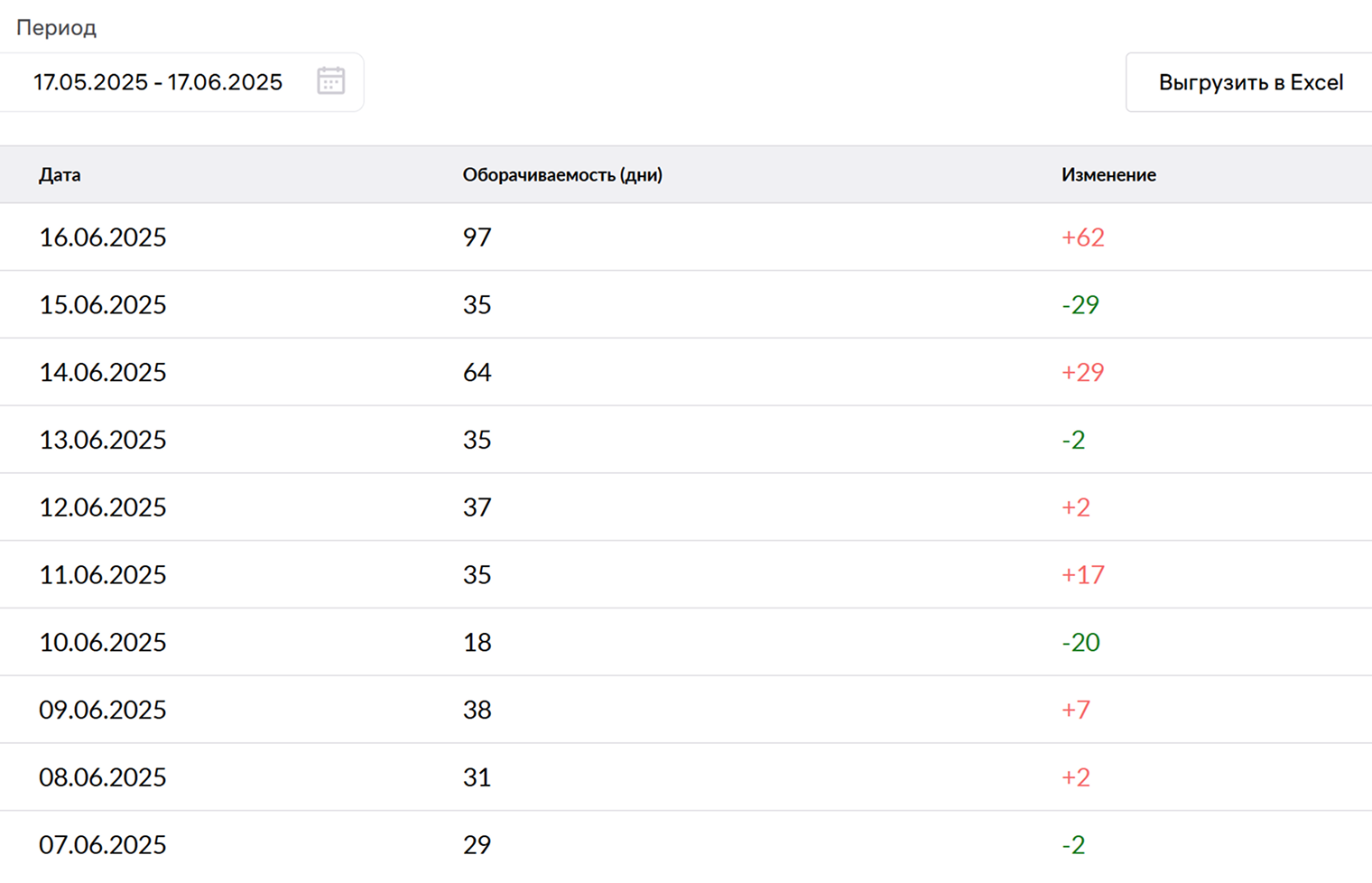Click the -29 change value
The width and height of the screenshot is (1372, 883).
[x=1080, y=304]
